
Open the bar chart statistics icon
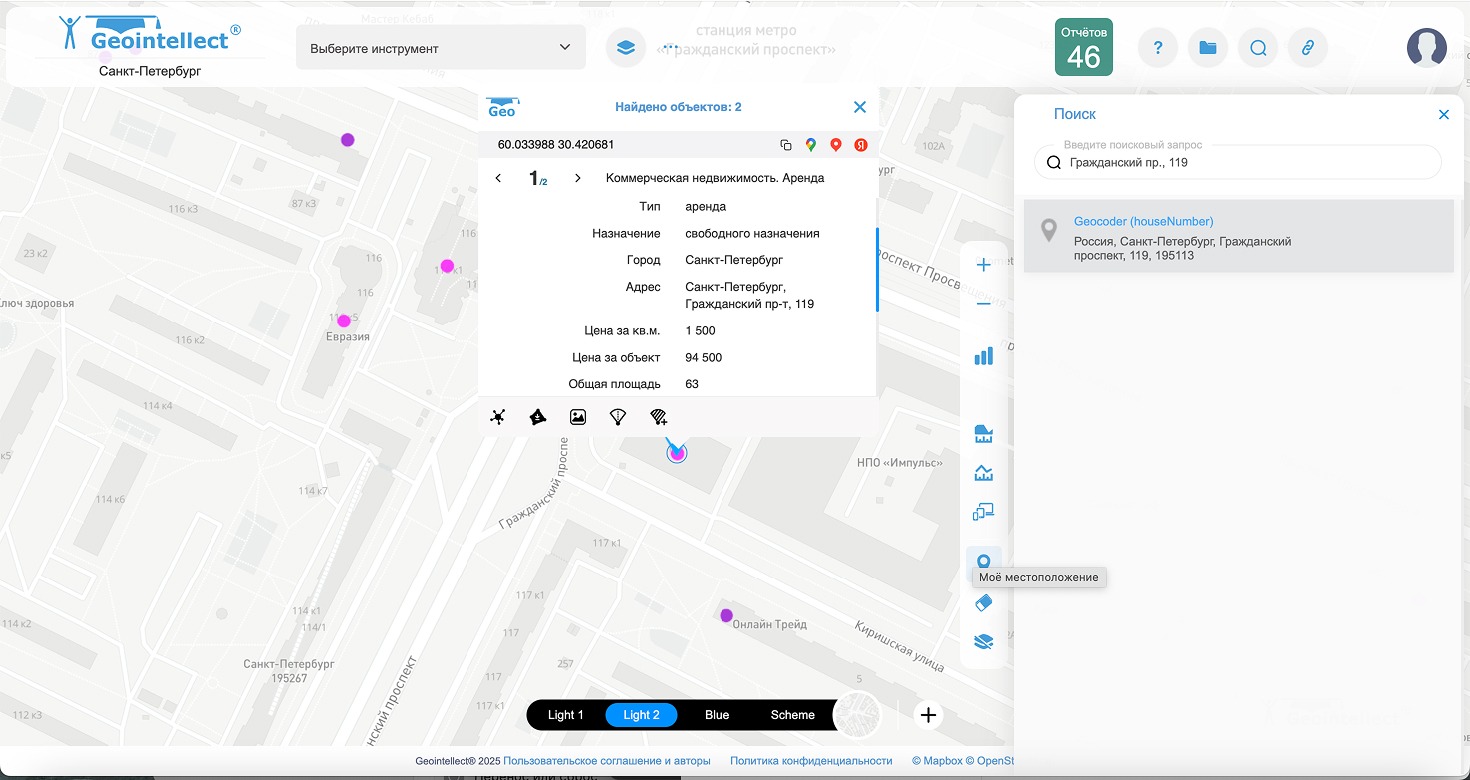click(x=983, y=356)
